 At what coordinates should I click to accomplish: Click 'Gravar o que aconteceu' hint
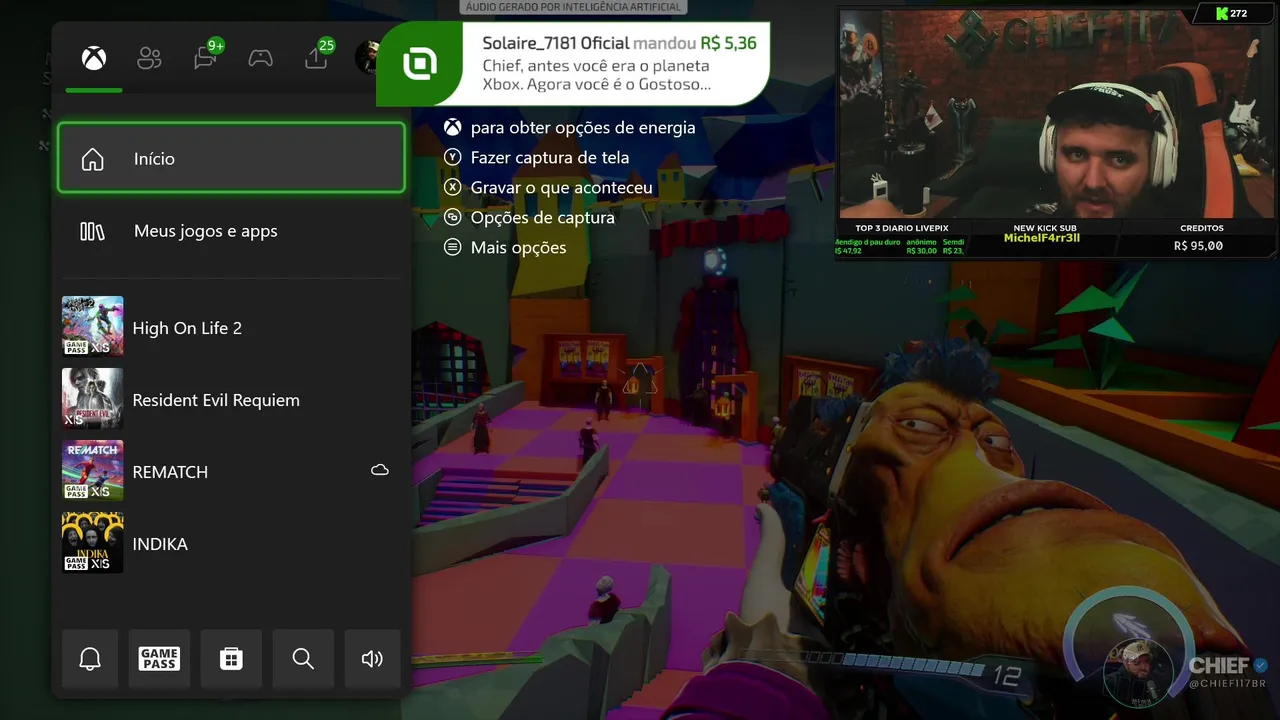pos(562,188)
